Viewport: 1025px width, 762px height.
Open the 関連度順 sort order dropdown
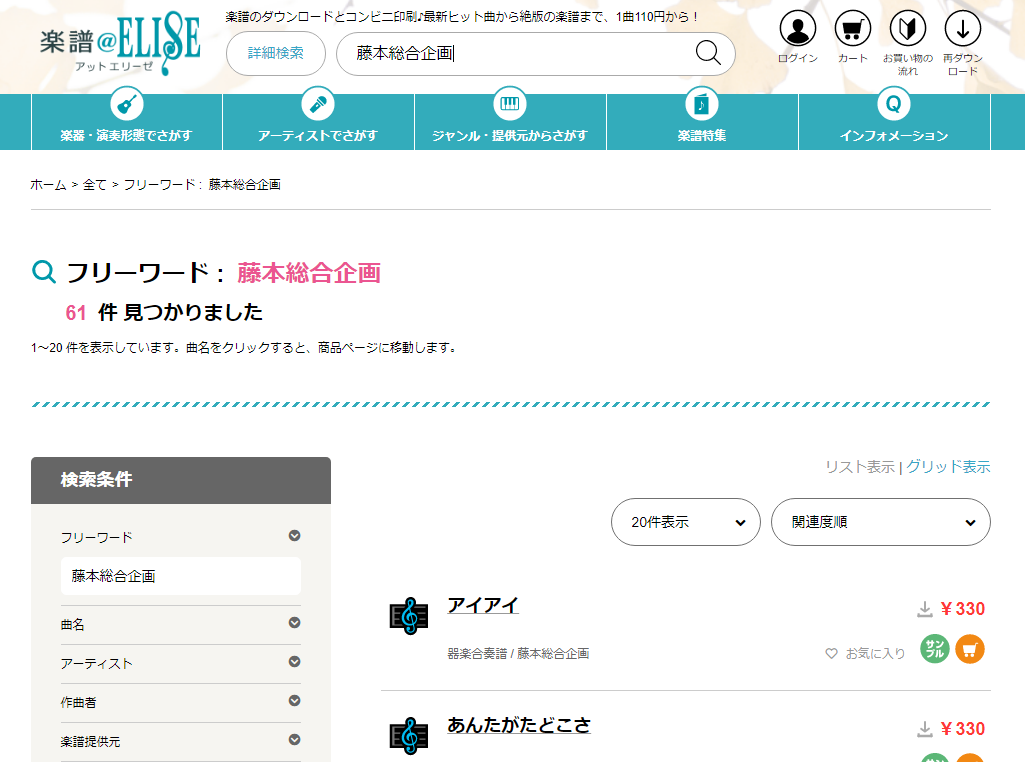(x=880, y=522)
